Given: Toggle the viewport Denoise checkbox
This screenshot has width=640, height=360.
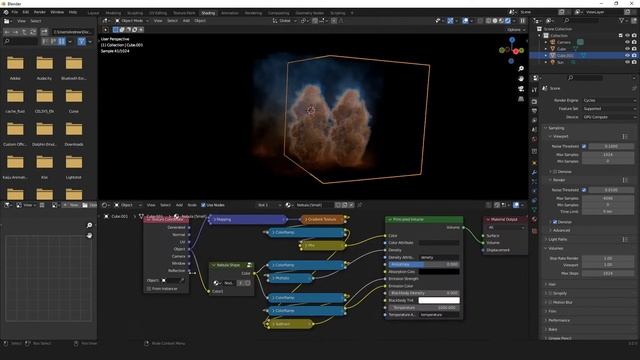Looking at the screenshot, I should pyautogui.click(x=555, y=172).
